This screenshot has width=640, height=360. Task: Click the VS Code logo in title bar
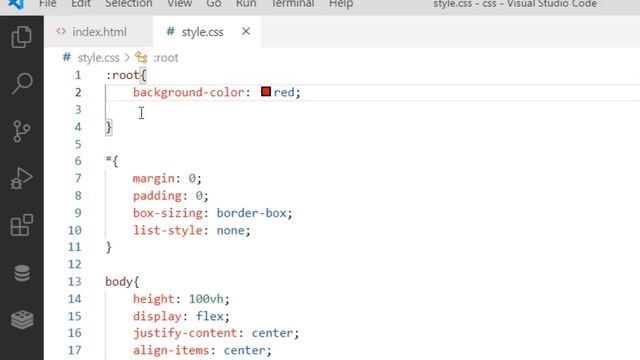[x=16, y=4]
